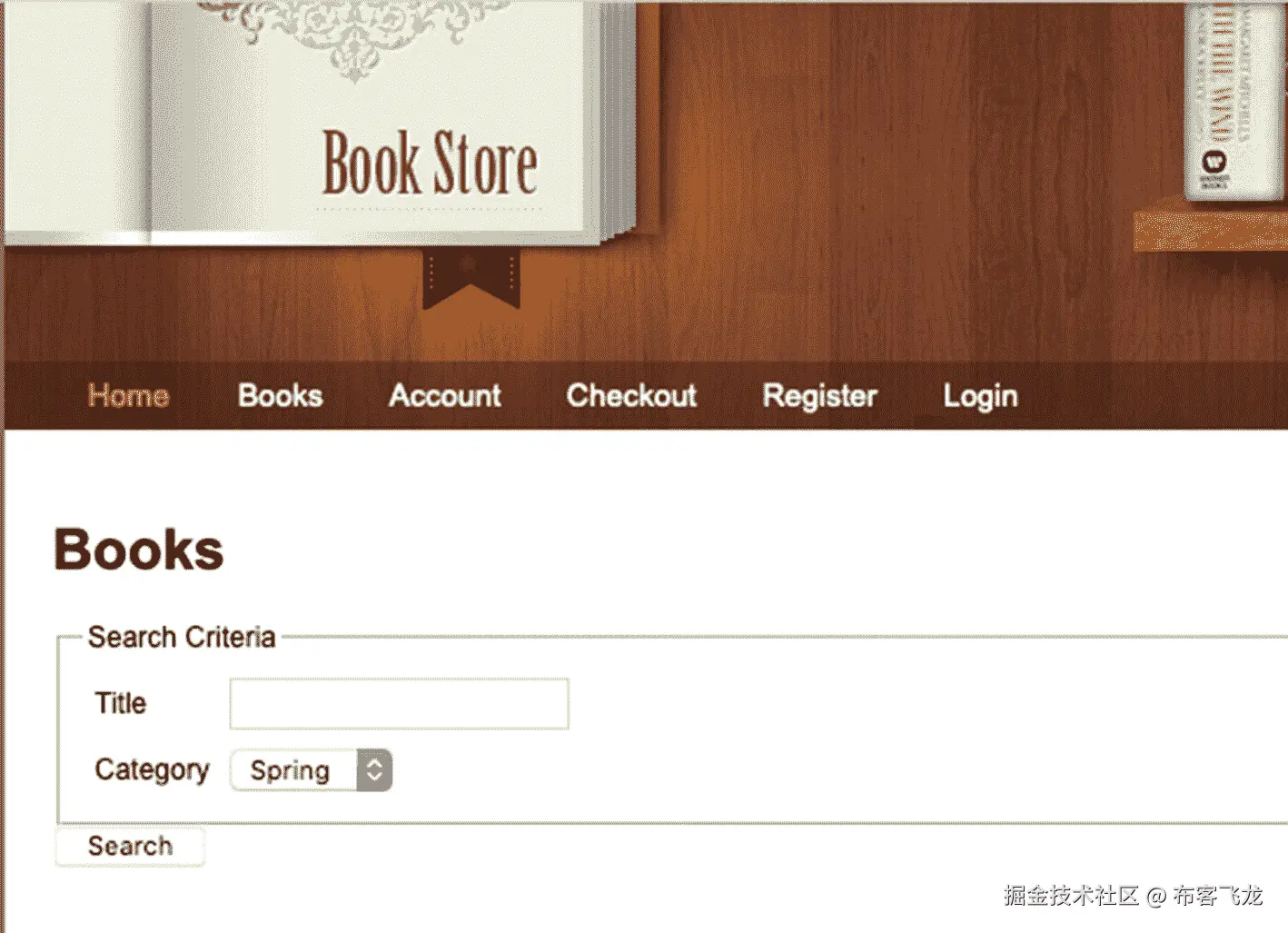Viewport: 1288px width, 933px height.
Task: Click the round publisher emblem on spine
Action: 1214,163
